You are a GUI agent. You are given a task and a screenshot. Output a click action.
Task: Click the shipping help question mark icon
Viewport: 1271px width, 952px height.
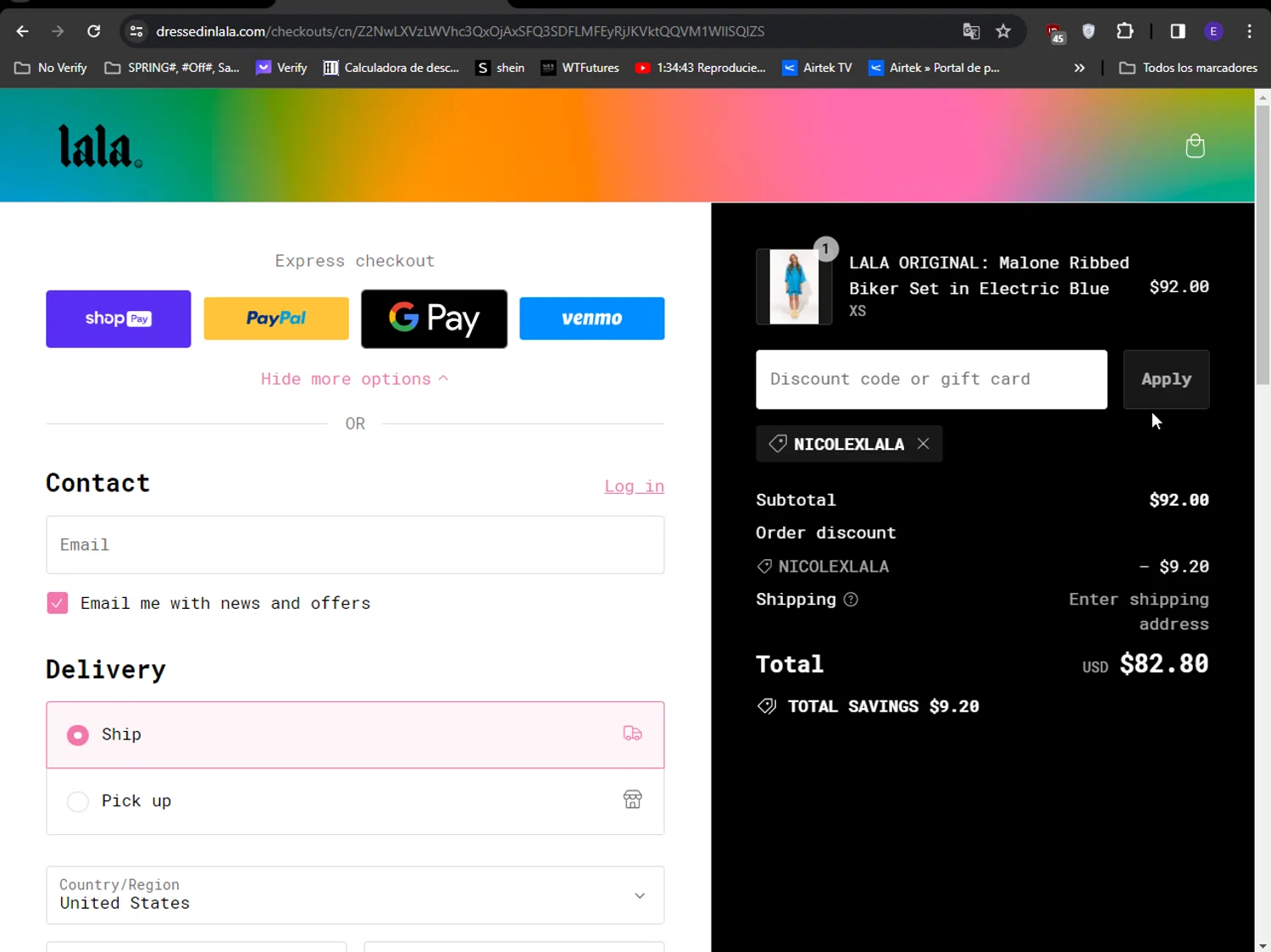click(851, 600)
